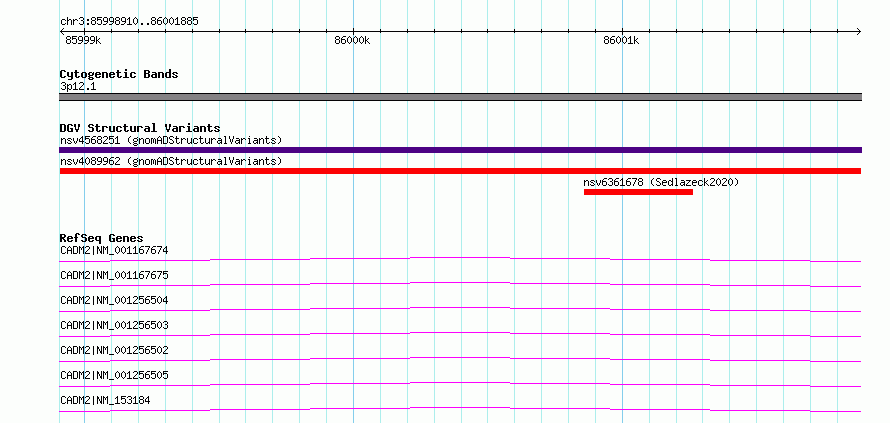Screen dimensions: 890x423
Task: Select the purple nsv4568251 variant bar
Action: coord(460,150)
